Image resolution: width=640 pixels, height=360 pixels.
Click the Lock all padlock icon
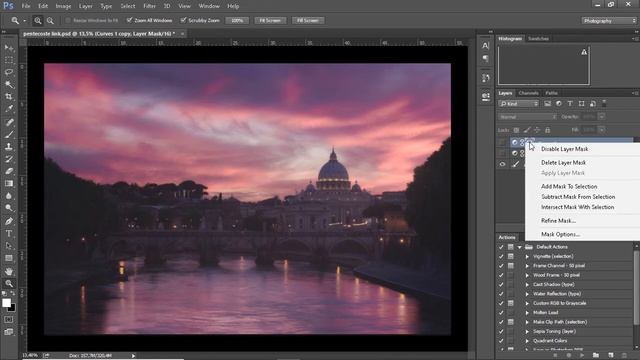coord(547,130)
